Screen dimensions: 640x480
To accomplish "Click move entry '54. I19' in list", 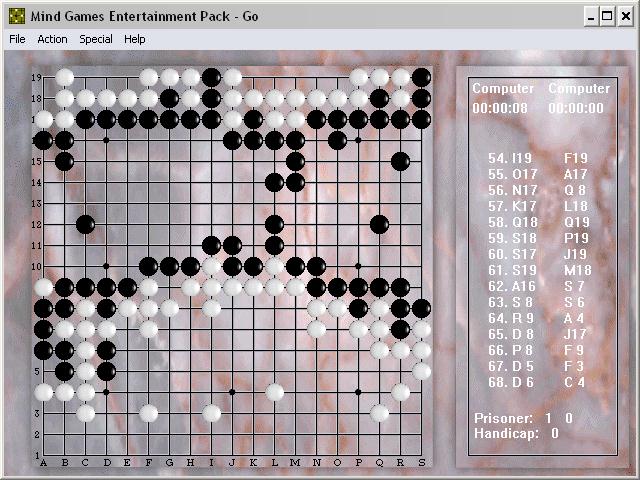I will coord(510,158).
